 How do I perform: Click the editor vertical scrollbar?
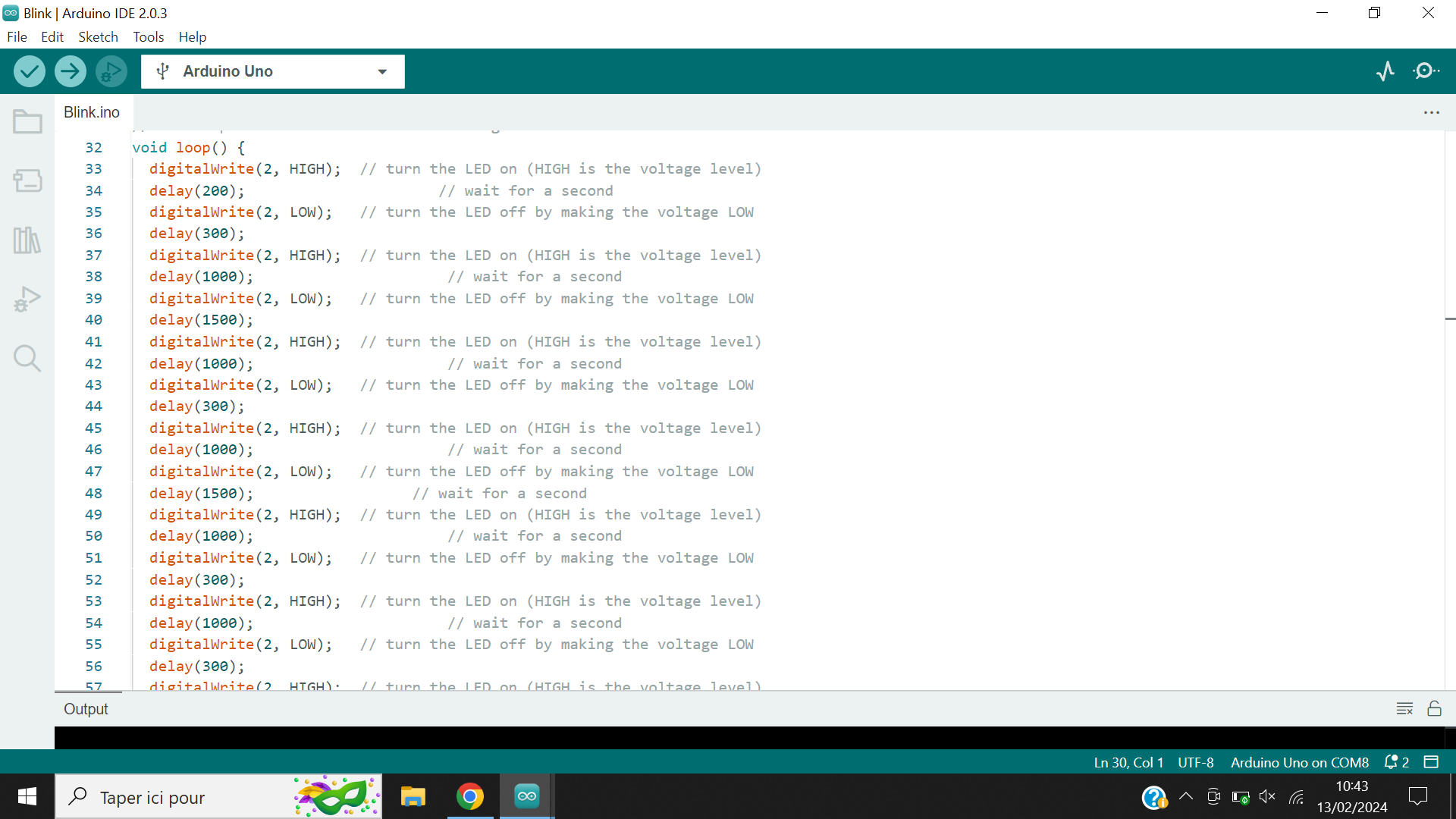(x=1450, y=409)
